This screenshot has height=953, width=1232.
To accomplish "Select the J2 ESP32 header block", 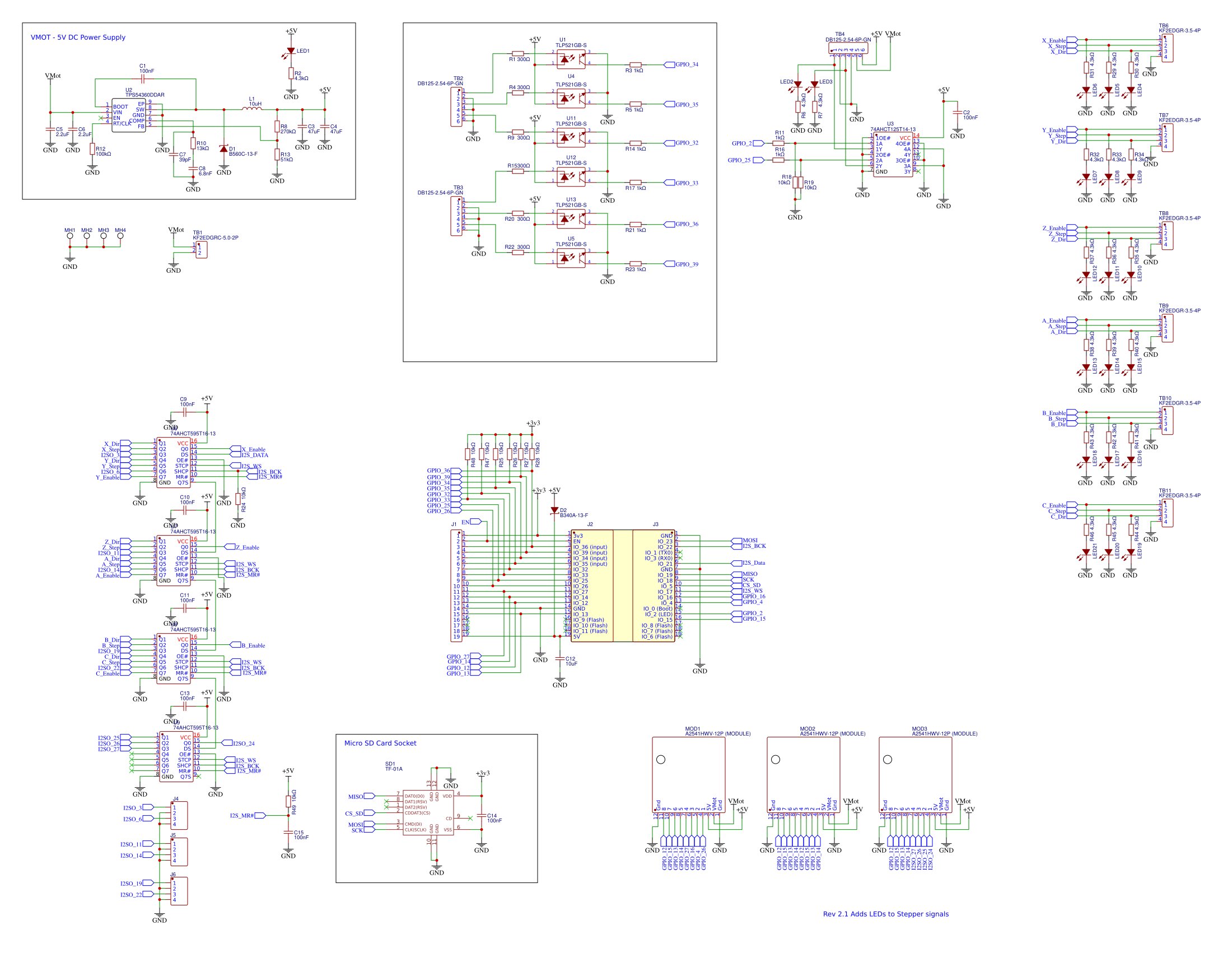I will [592, 585].
